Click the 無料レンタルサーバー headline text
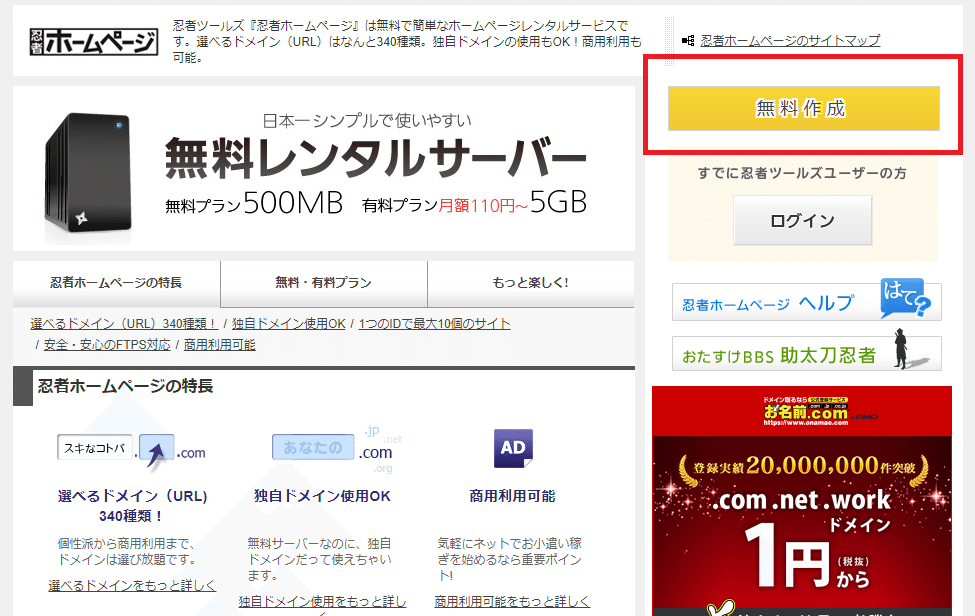Screen dimensions: 975x616 tap(376, 159)
